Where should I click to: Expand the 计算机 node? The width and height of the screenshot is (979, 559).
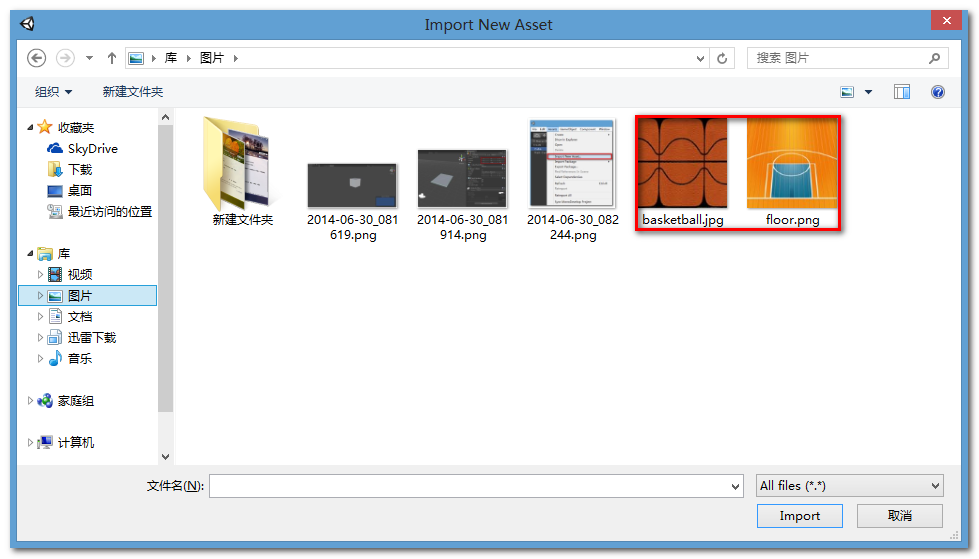30,442
